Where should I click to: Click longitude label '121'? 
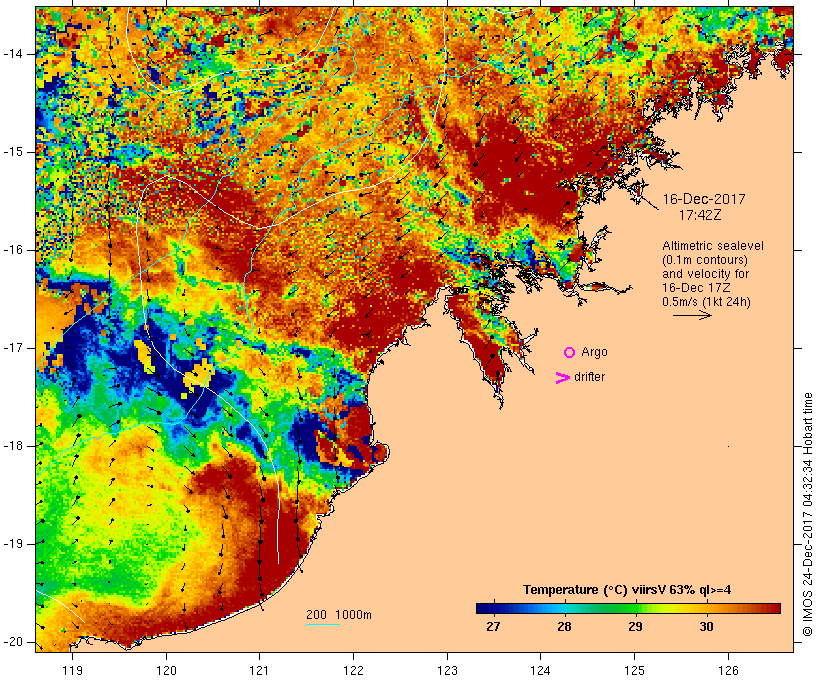(259, 670)
